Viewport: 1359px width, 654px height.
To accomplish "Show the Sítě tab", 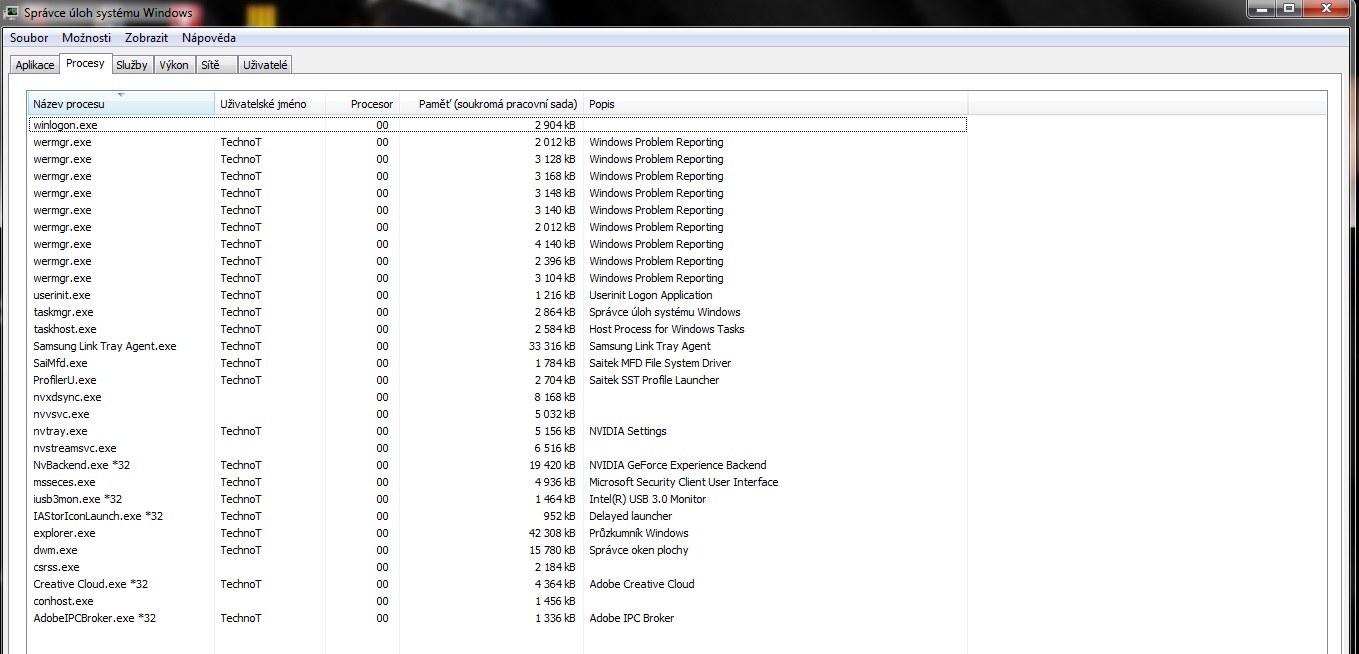I will coord(210,65).
